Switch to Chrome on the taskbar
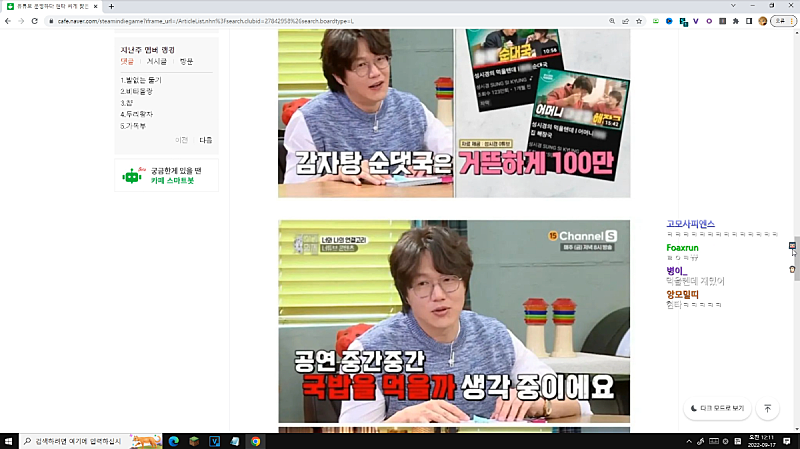 coord(256,441)
